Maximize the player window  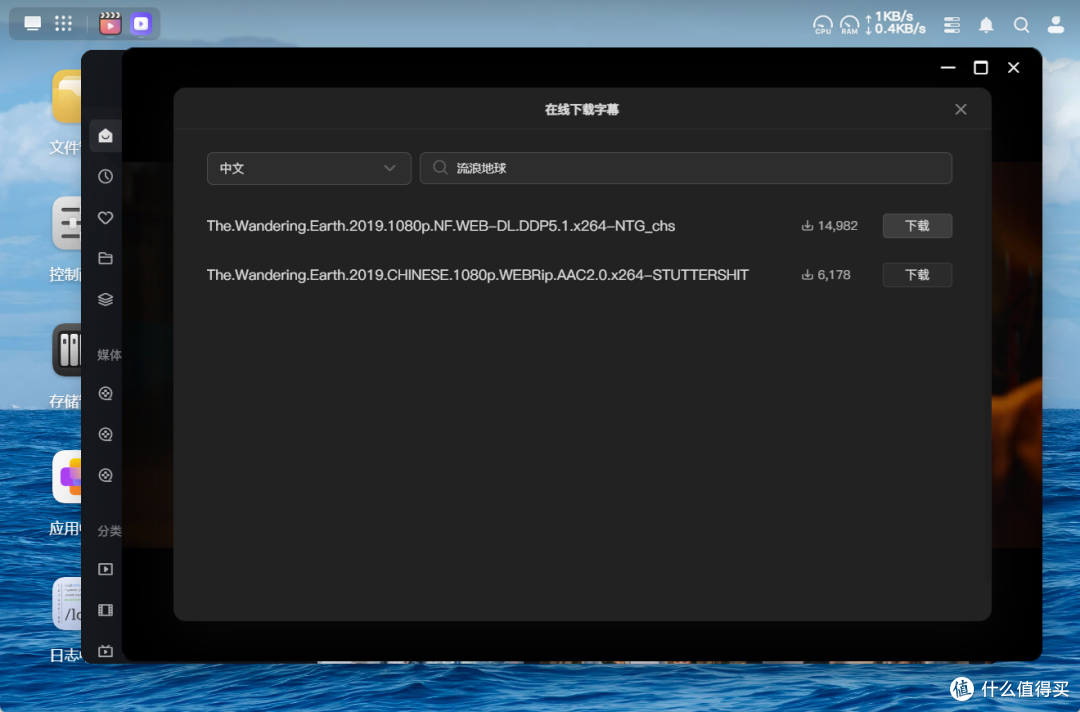[x=981, y=67]
